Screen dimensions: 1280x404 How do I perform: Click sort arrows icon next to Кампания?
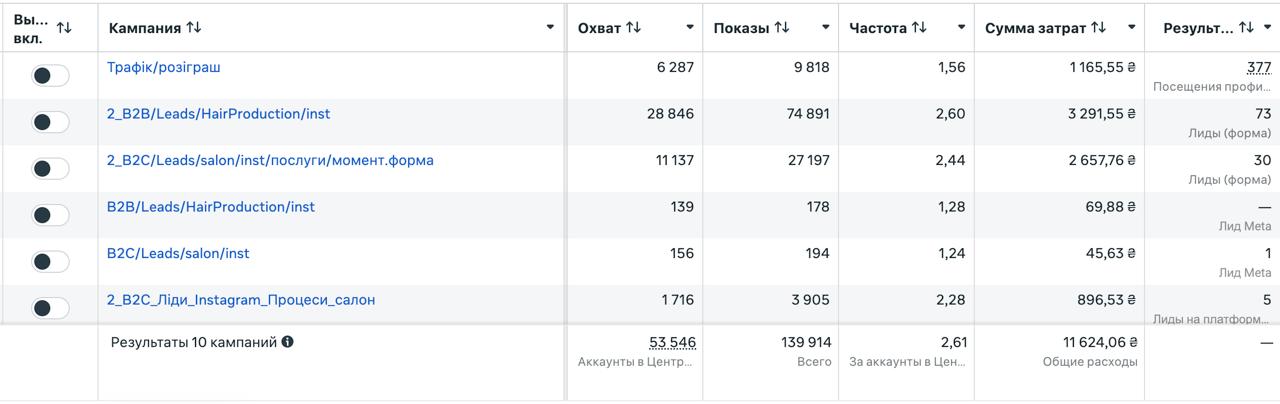193,28
